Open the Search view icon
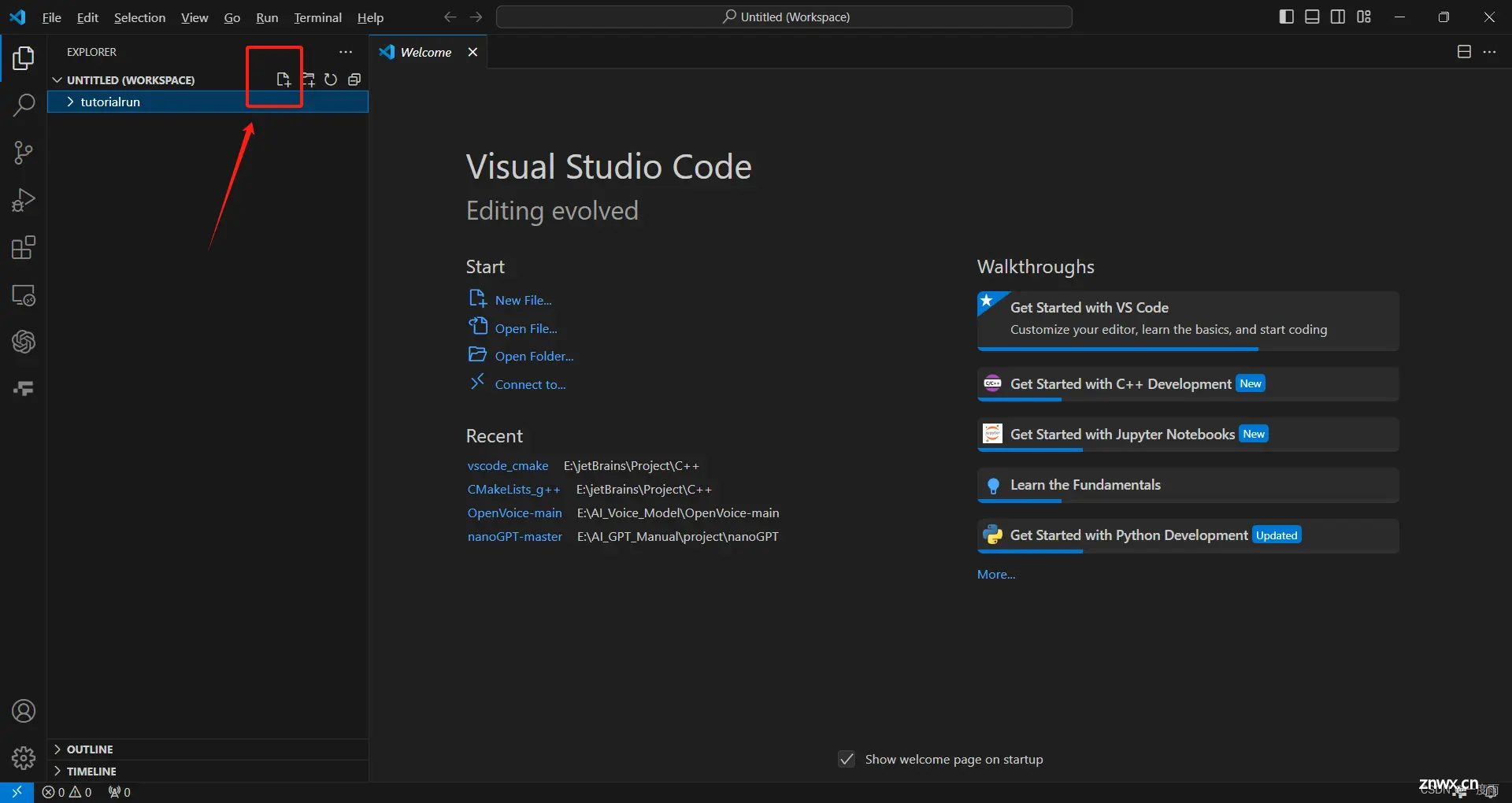Image resolution: width=1512 pixels, height=803 pixels. pyautogui.click(x=24, y=105)
